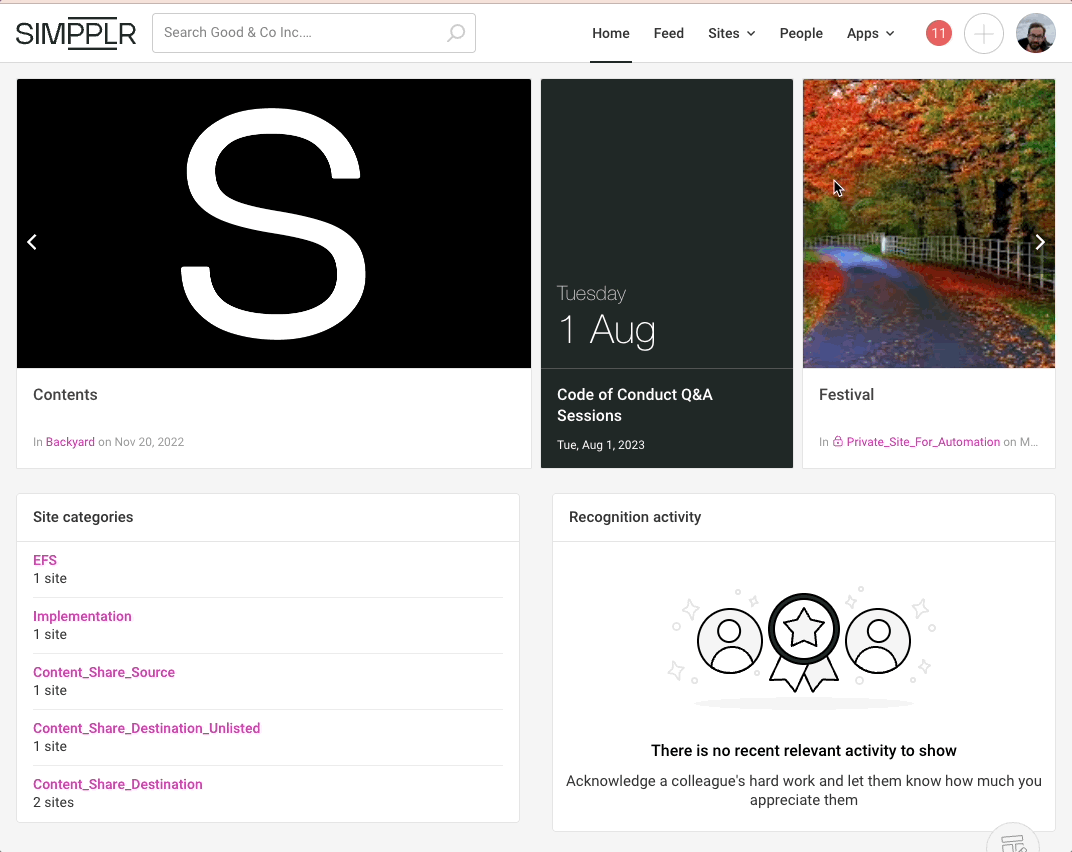Image resolution: width=1072 pixels, height=852 pixels.
Task: Open the Code of Conduct Q&A Sessions event
Action: point(634,405)
